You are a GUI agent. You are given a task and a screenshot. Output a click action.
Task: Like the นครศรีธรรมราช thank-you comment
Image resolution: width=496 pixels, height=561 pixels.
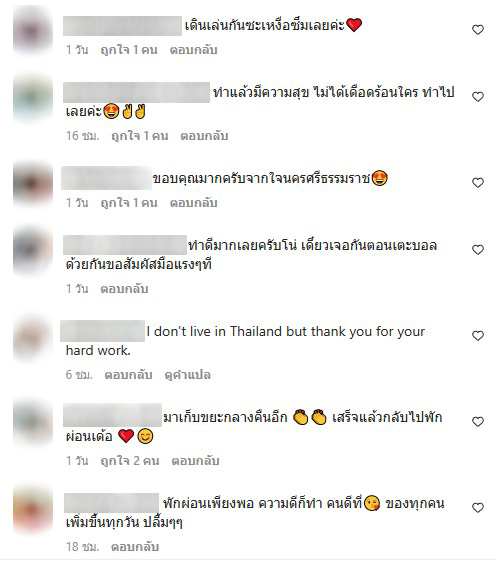click(x=478, y=183)
